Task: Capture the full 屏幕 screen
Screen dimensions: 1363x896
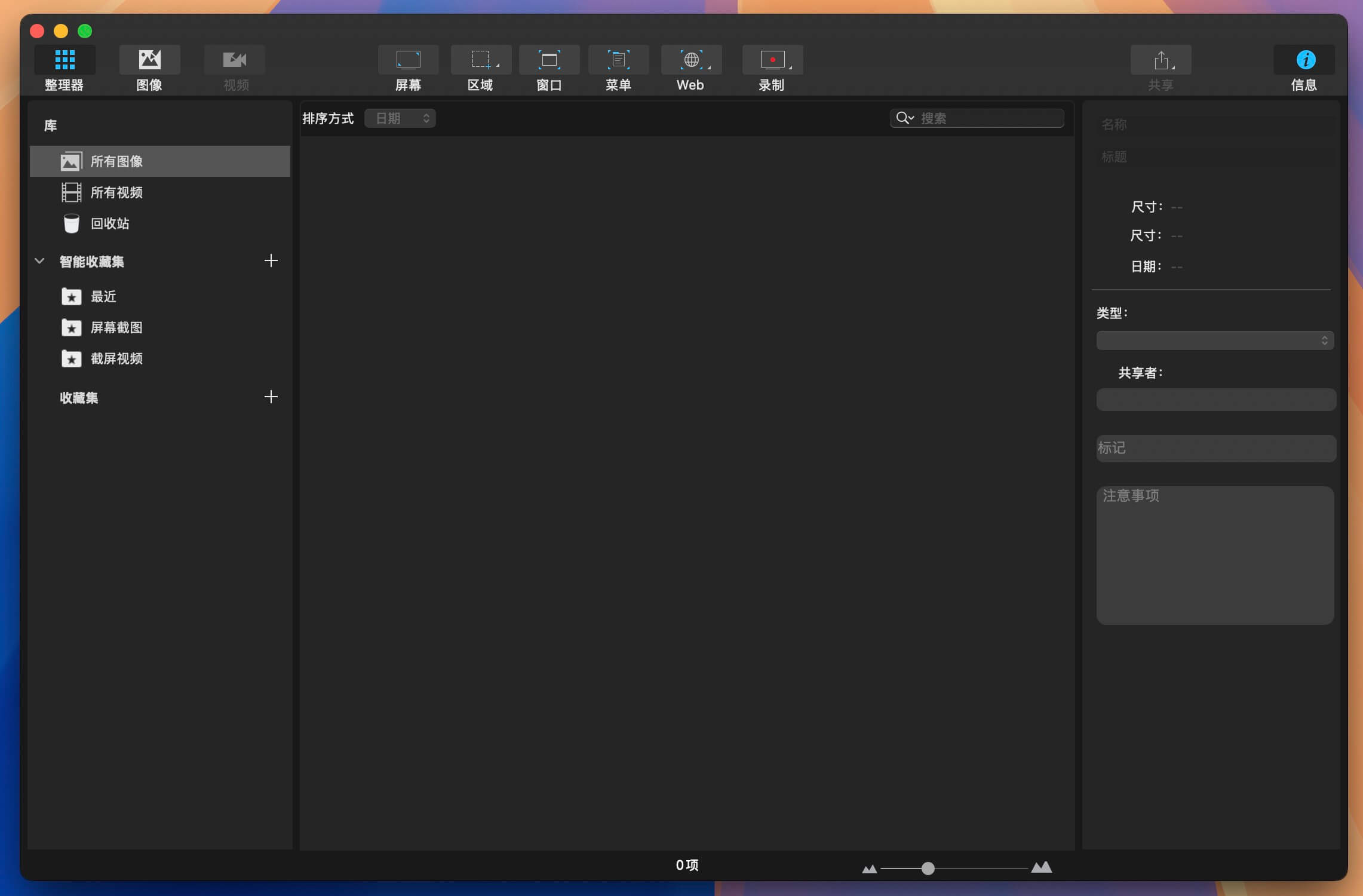Action: [409, 60]
